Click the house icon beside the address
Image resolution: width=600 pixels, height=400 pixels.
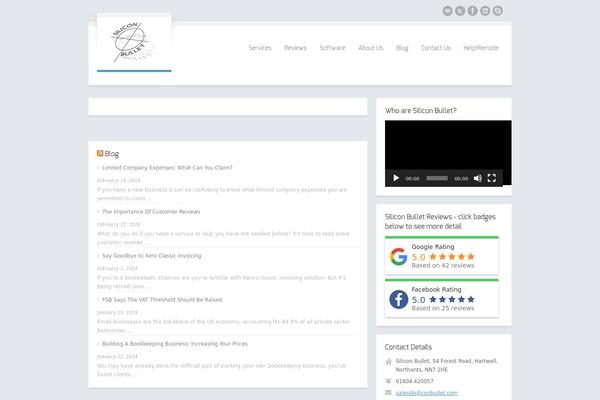[x=388, y=361]
